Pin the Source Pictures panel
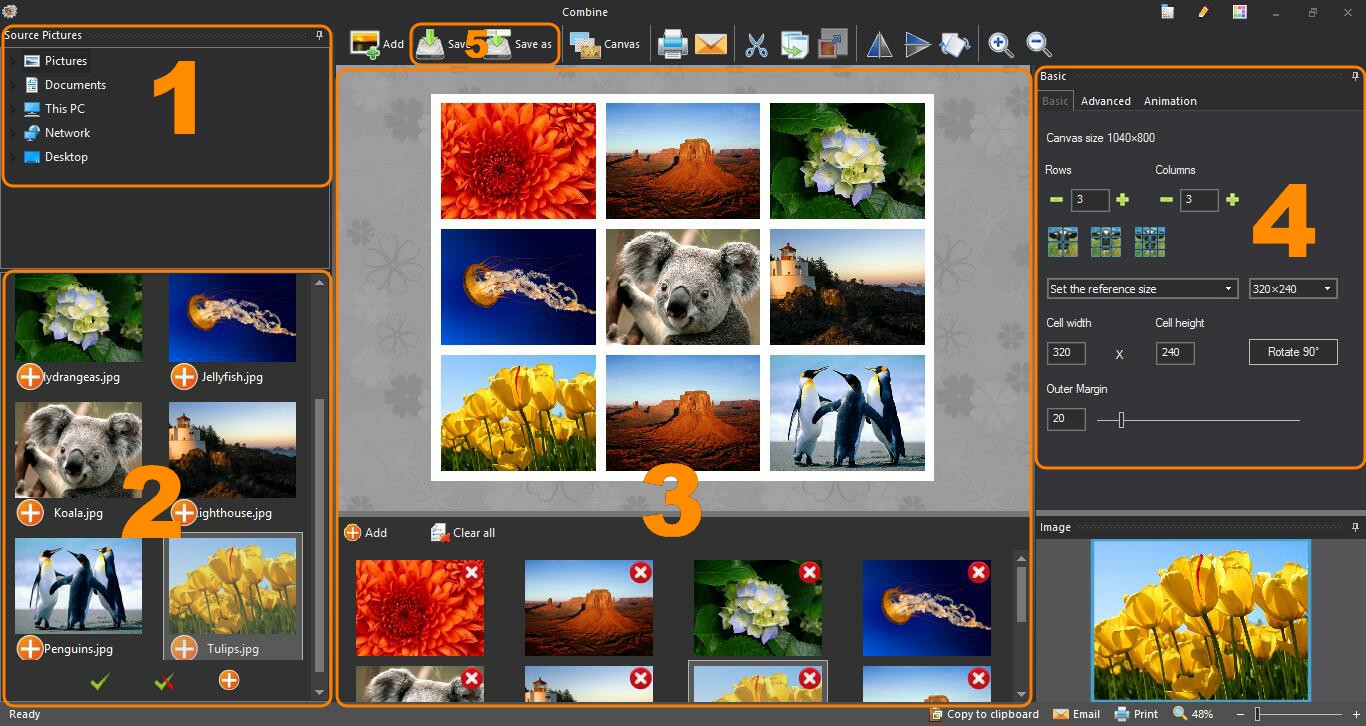 point(319,35)
